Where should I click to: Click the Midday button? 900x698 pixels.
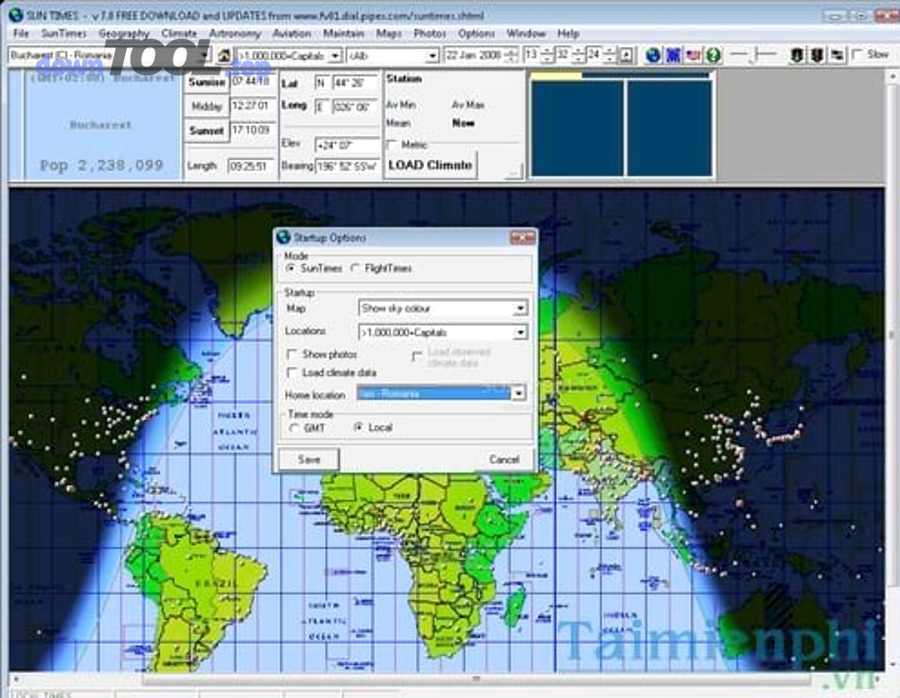pos(207,106)
